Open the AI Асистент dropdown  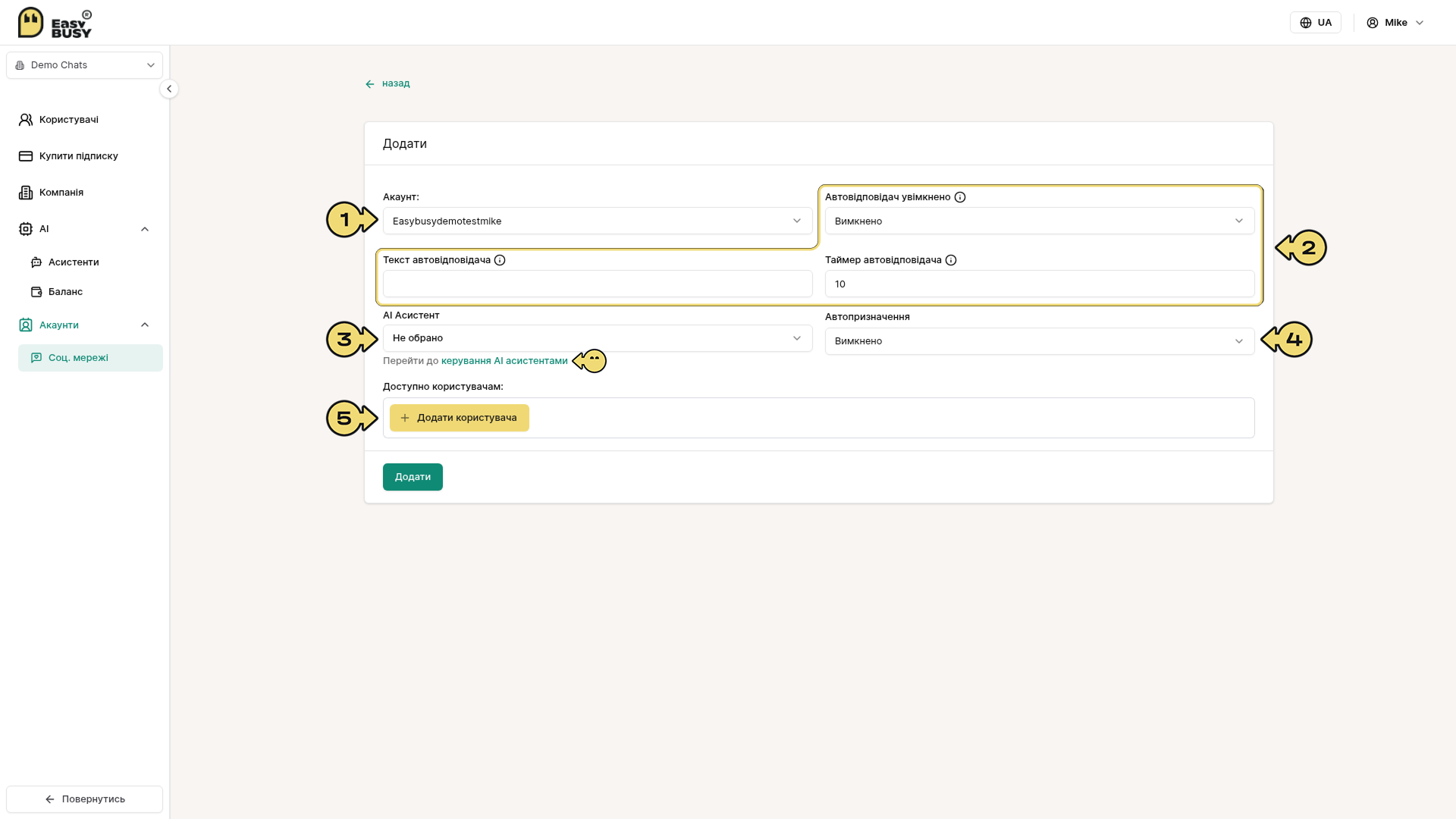pos(598,338)
